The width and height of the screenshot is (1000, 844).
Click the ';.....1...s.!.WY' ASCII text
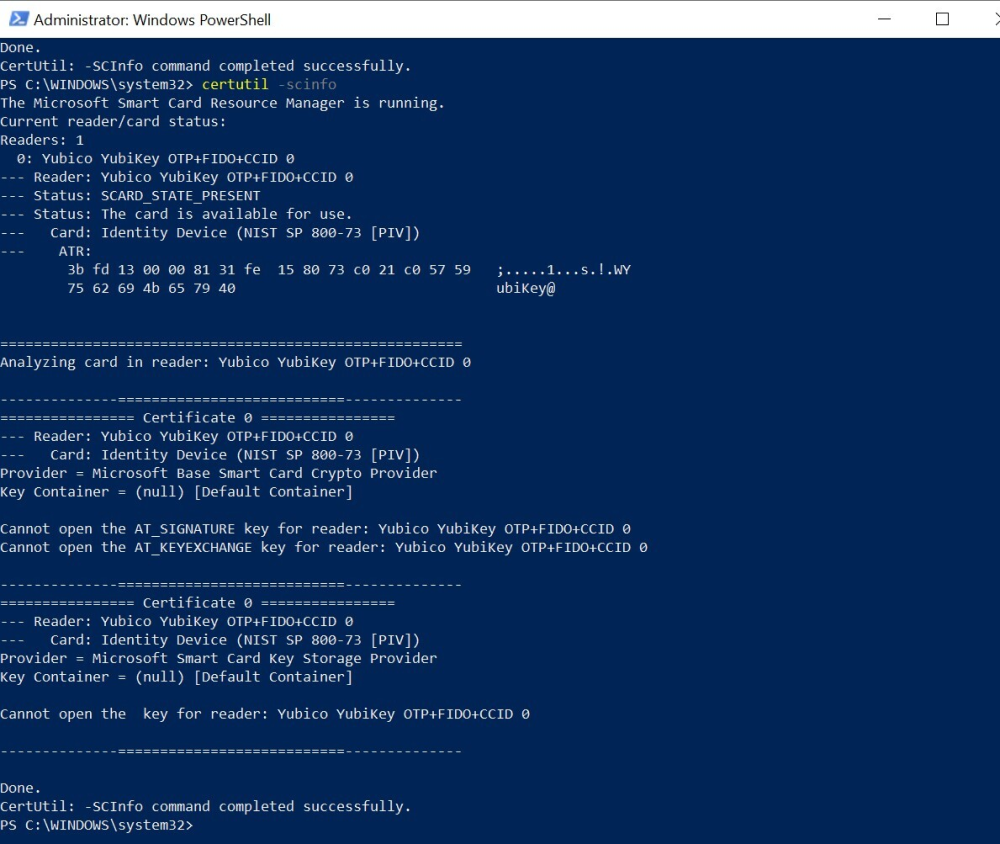[563, 269]
